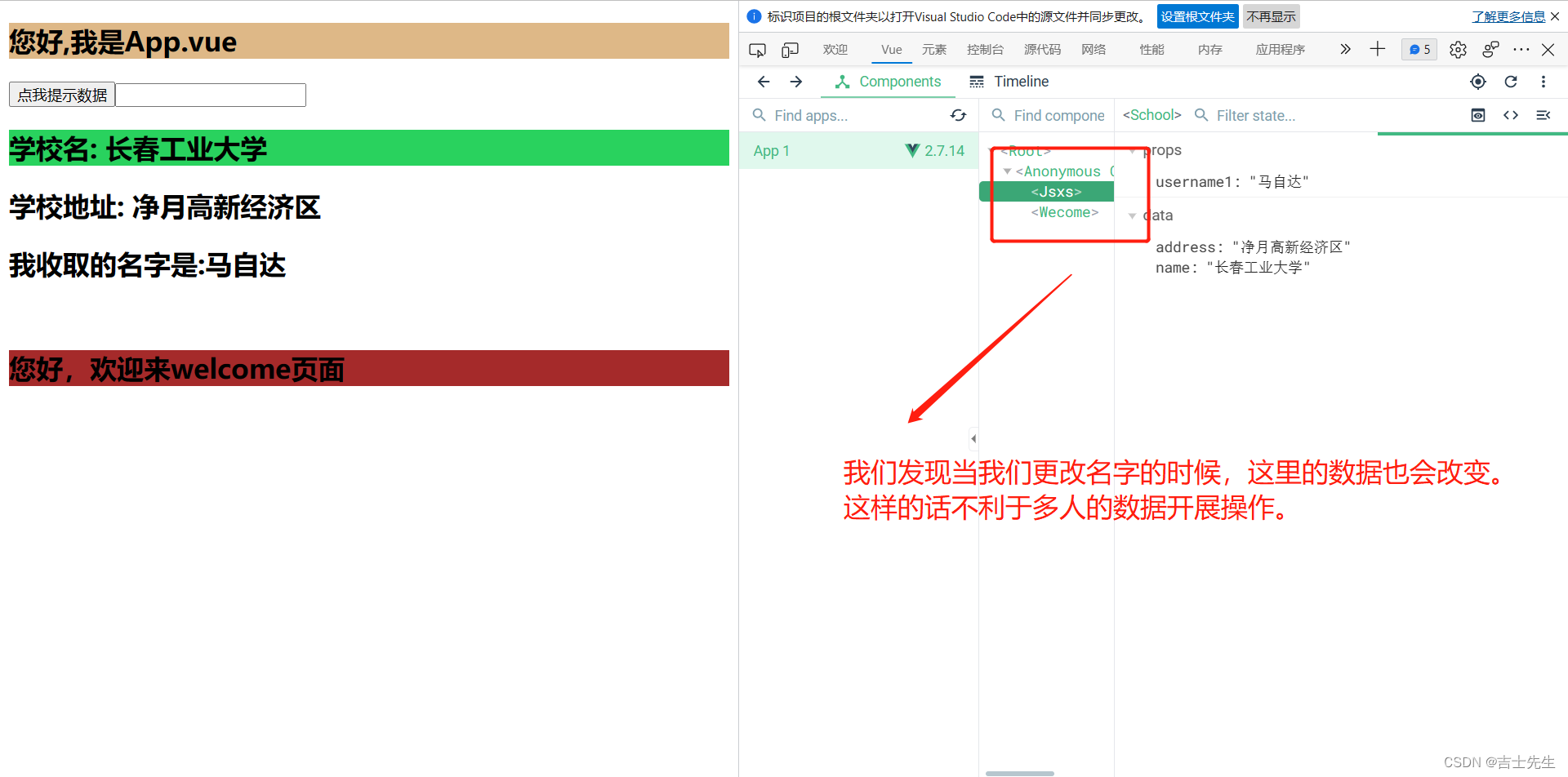
Task: Select the Wecome component node
Action: pos(1064,212)
